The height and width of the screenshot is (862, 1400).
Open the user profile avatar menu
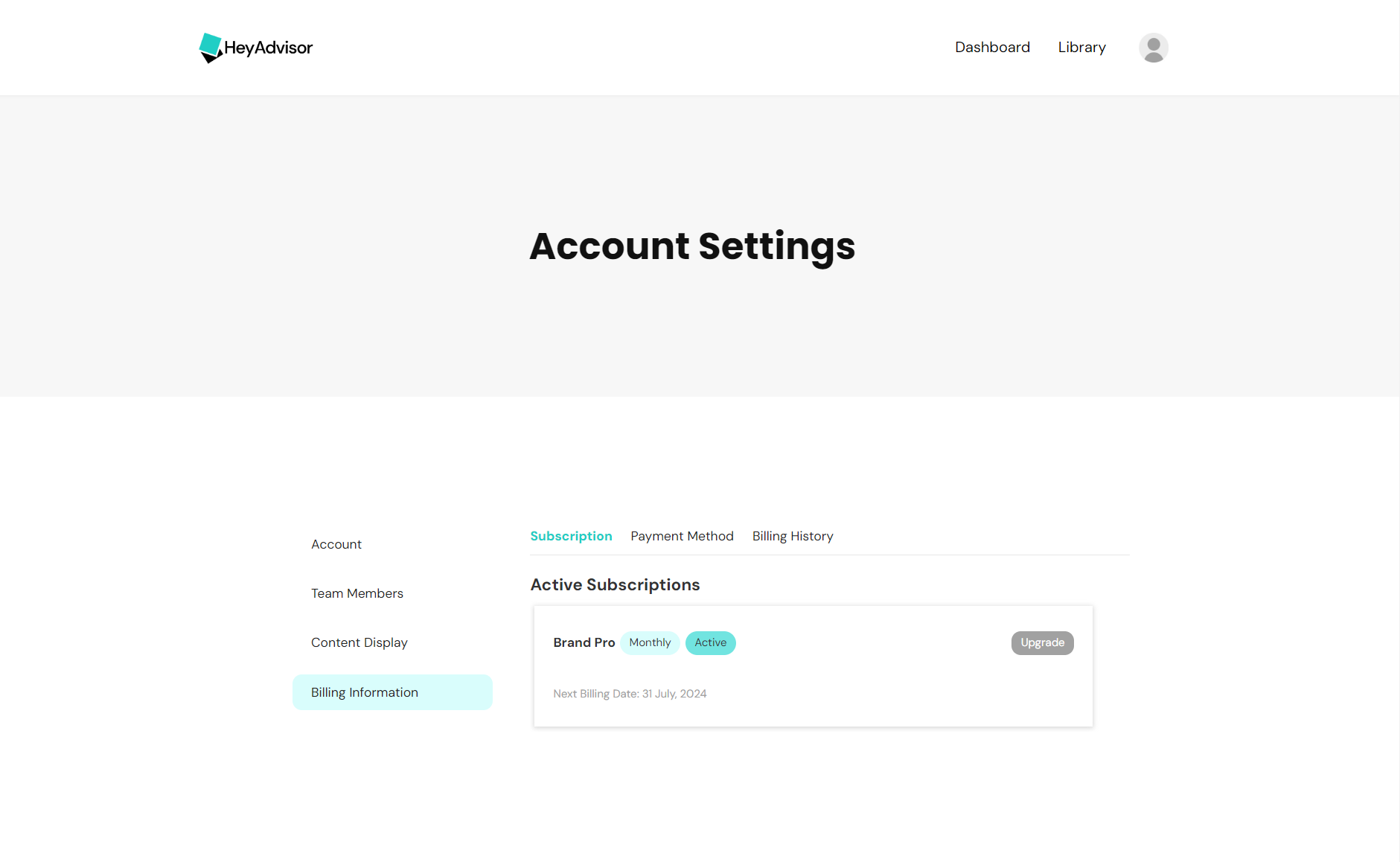pos(1153,47)
